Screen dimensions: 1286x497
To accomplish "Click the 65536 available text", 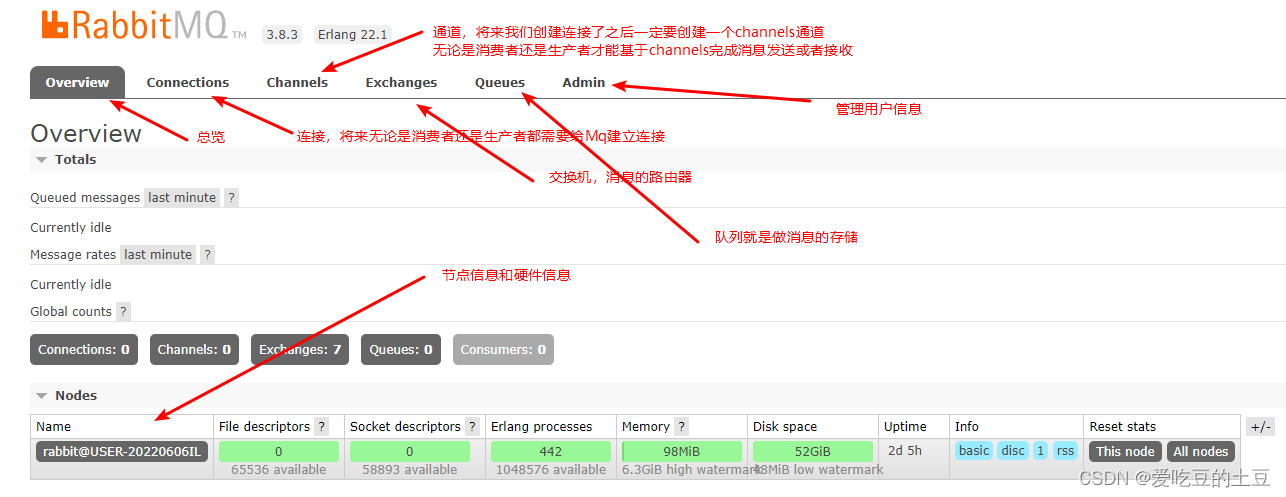I will [x=279, y=469].
